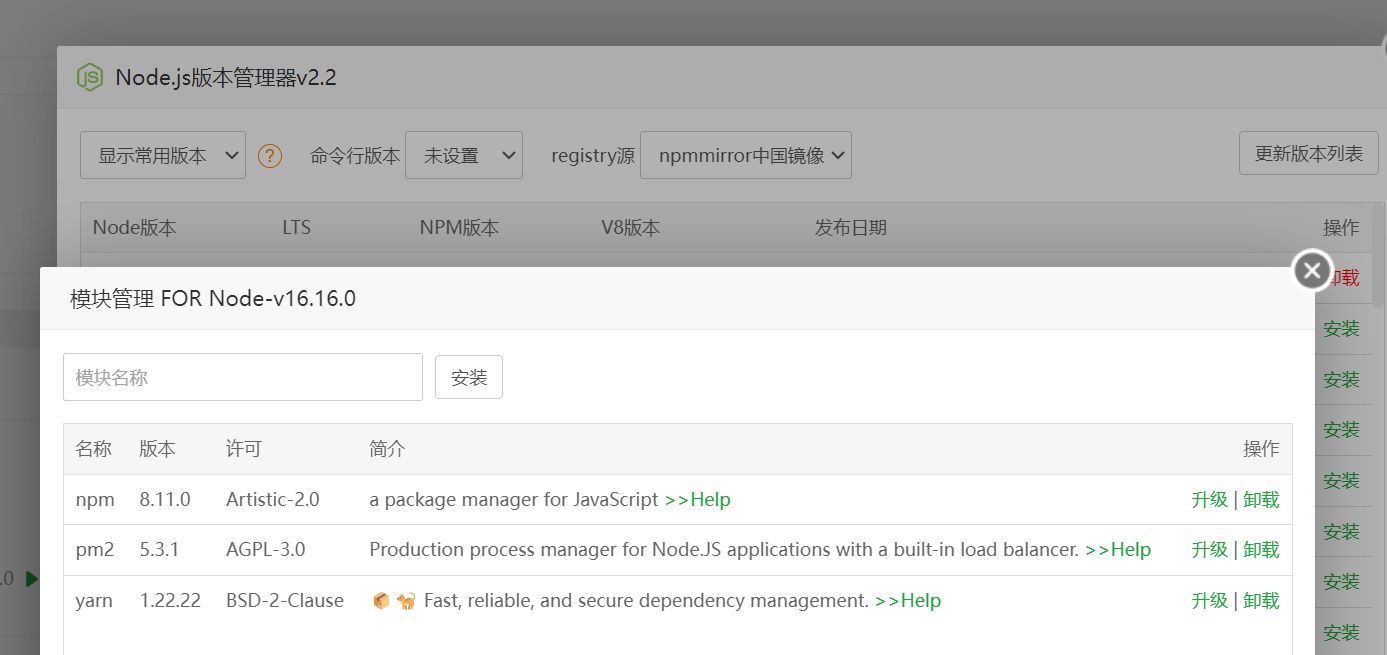Click the 模块管理 FOR Node-v16.16.0 dialog title
Image resolution: width=1387 pixels, height=655 pixels.
(x=213, y=299)
